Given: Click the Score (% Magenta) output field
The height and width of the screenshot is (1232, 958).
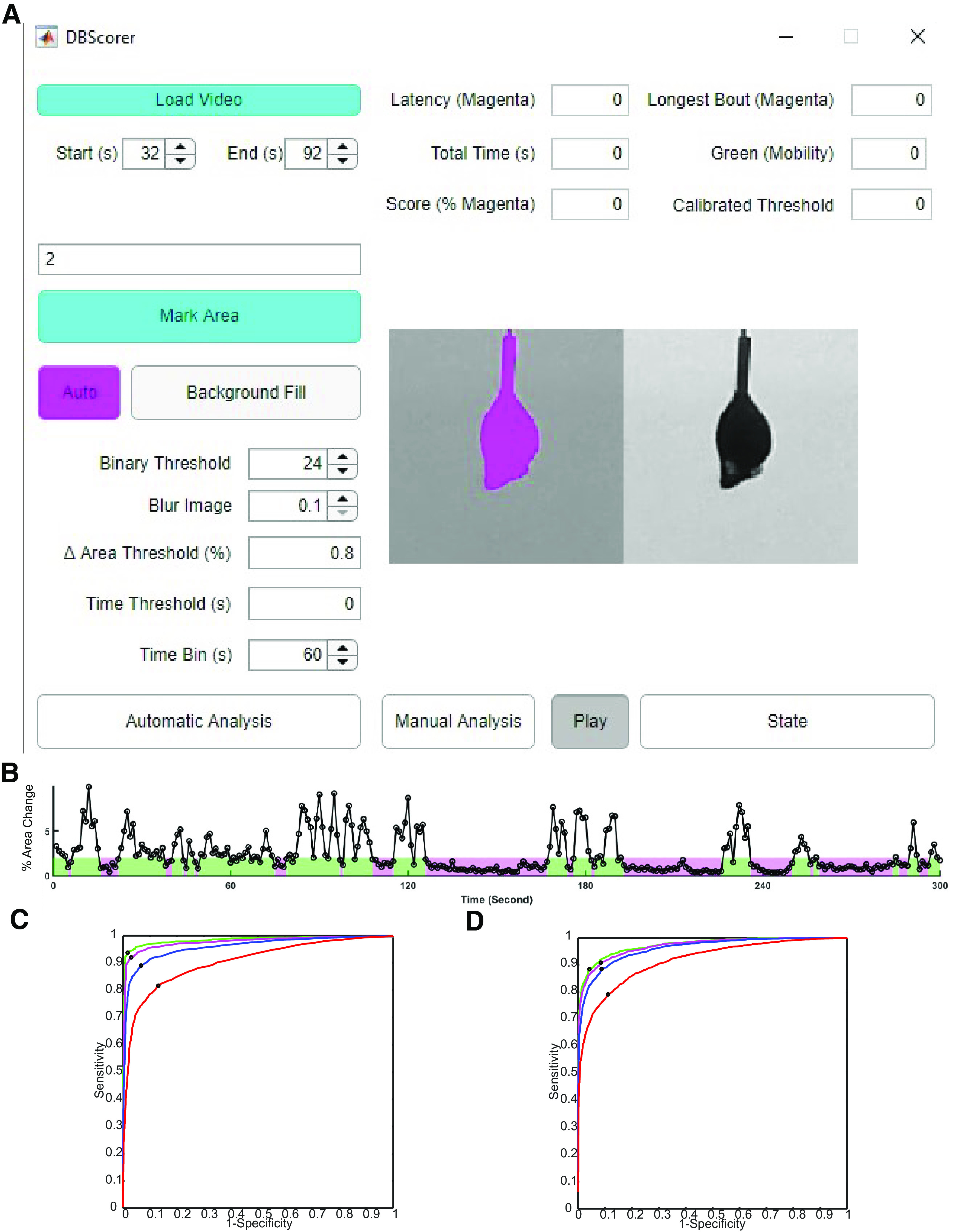Looking at the screenshot, I should tap(590, 204).
